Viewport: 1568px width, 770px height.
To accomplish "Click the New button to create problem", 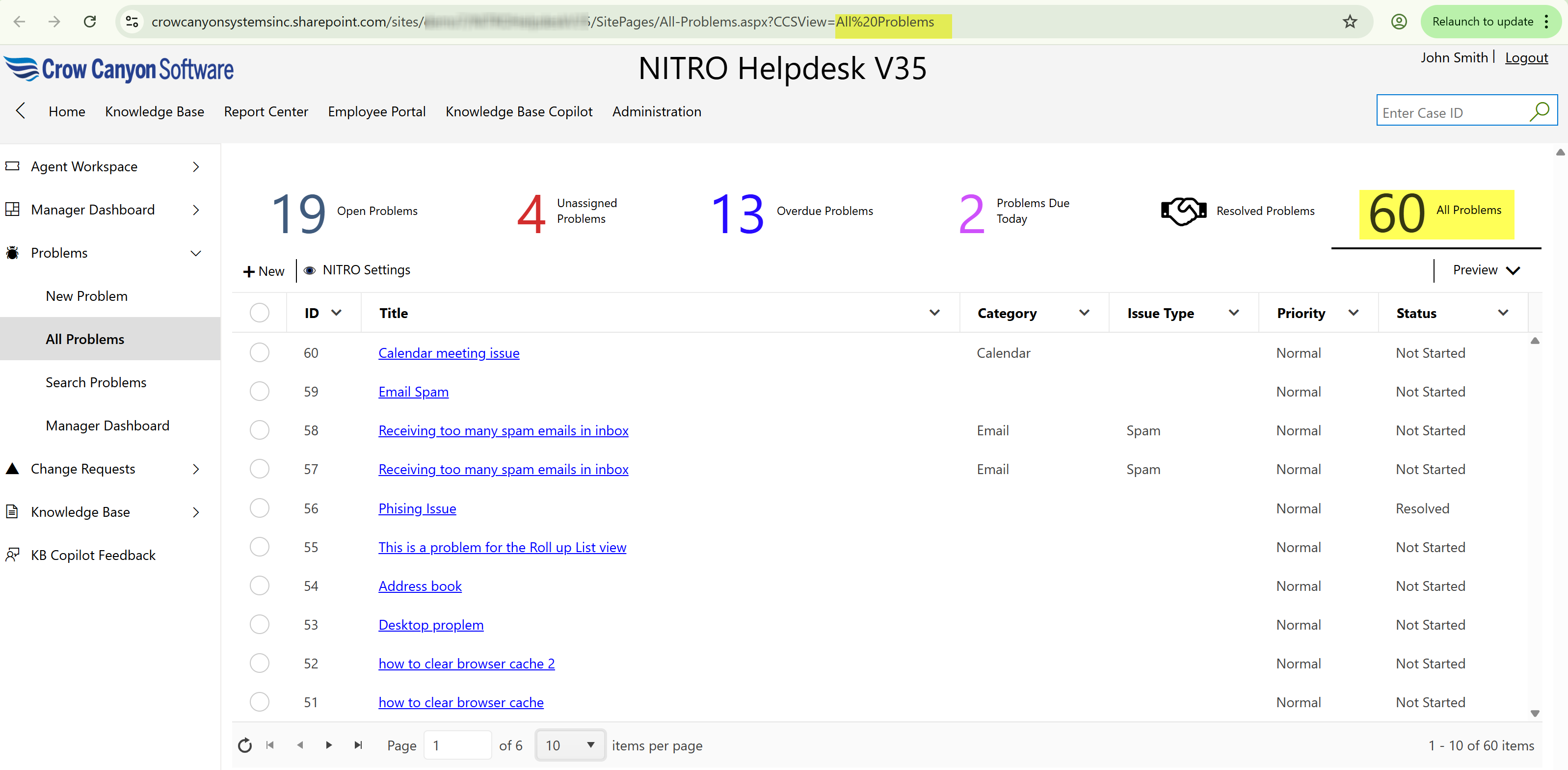I will 263,270.
